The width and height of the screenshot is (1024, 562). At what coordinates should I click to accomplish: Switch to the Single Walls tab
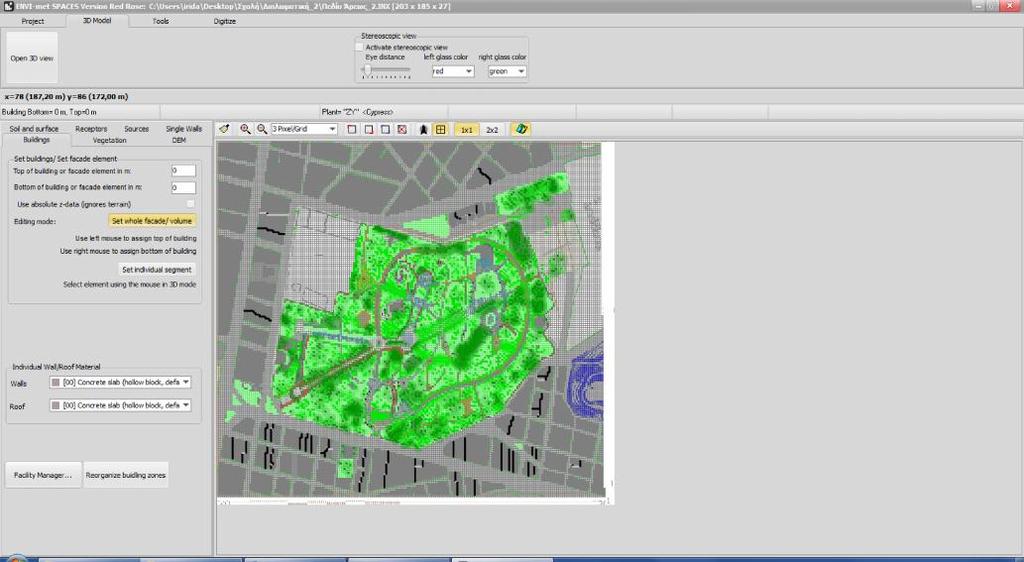pyautogui.click(x=184, y=129)
